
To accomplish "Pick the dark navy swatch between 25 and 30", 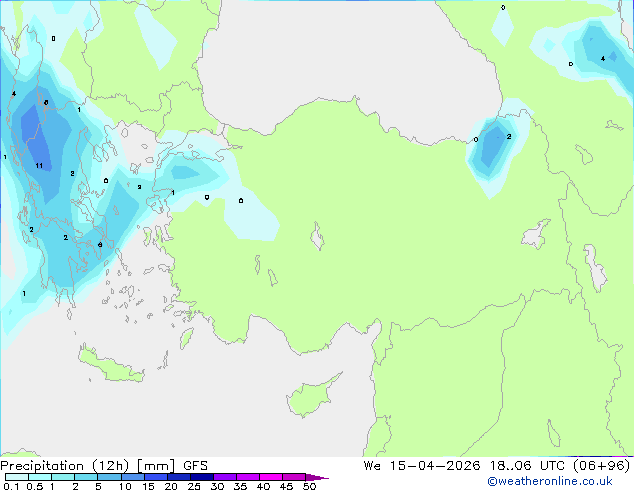I will click(x=201, y=477).
